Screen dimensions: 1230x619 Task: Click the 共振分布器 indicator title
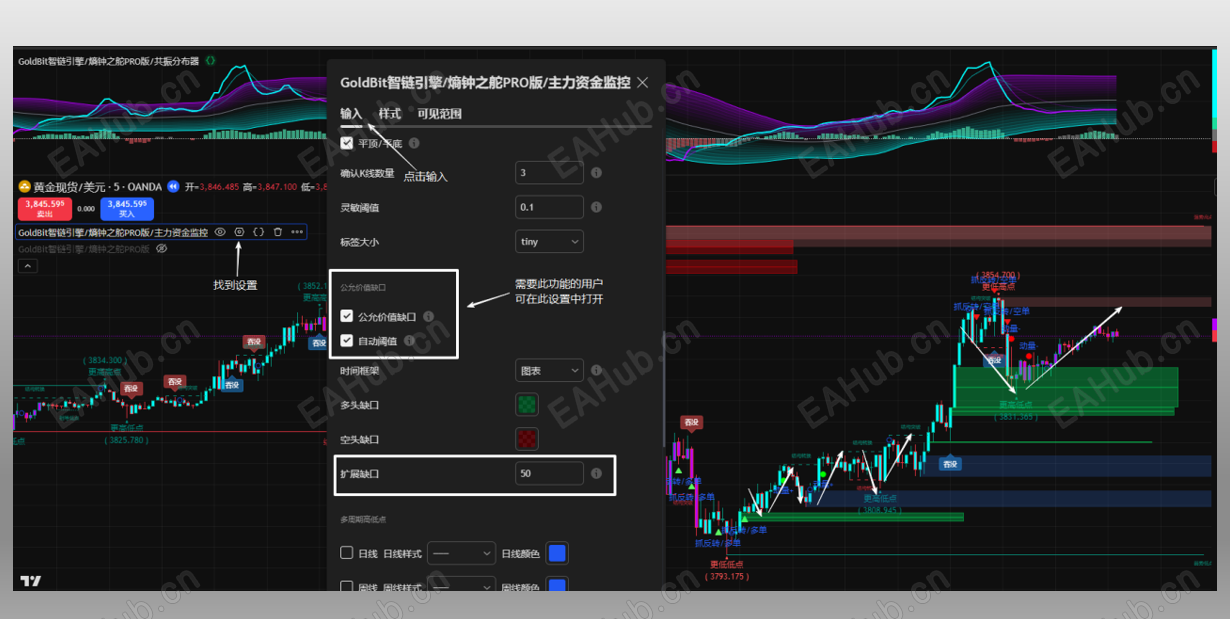coord(108,61)
